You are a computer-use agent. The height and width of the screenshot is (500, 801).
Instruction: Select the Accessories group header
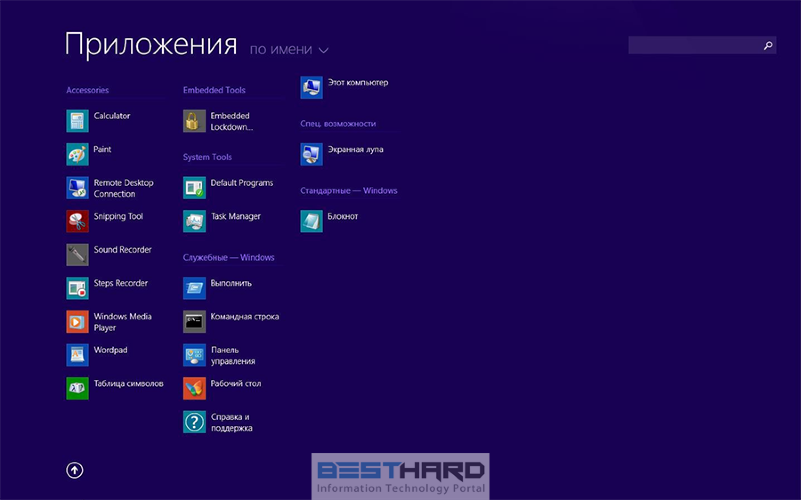pyautogui.click(x=87, y=90)
